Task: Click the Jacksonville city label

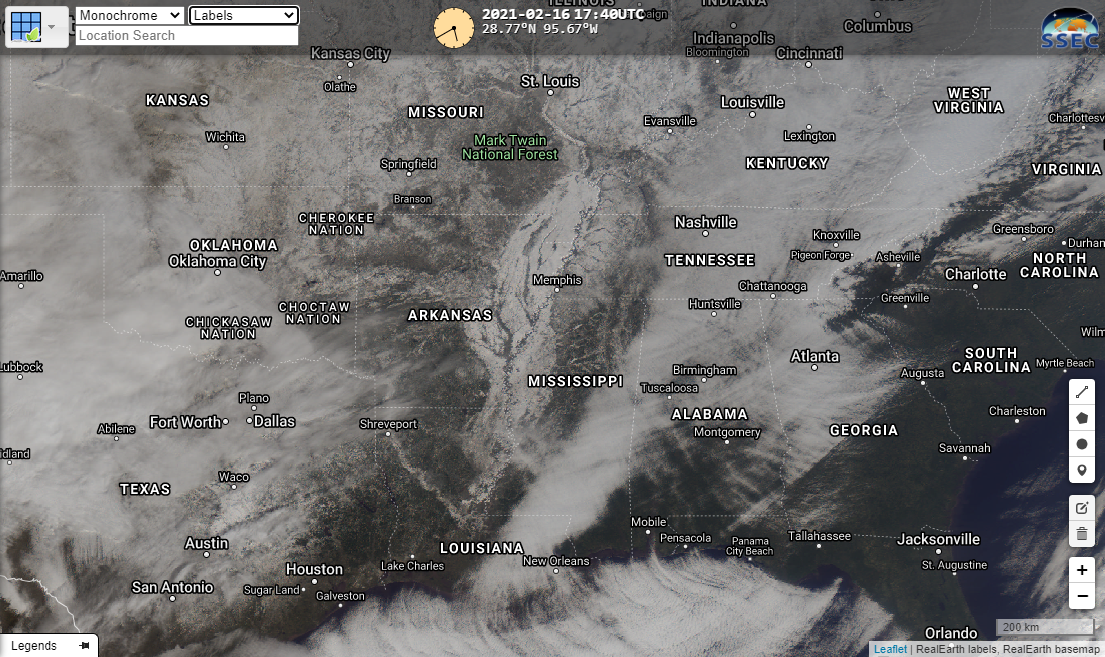Action: (938, 540)
